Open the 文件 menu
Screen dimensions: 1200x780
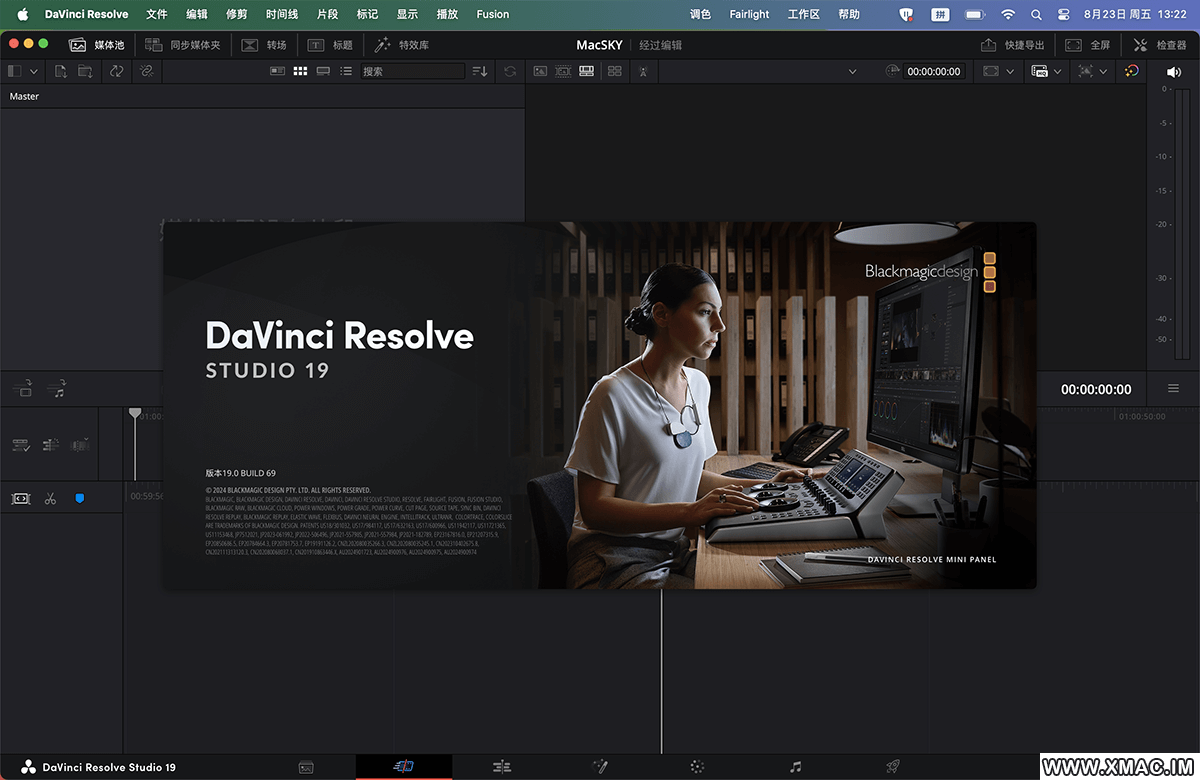(157, 14)
